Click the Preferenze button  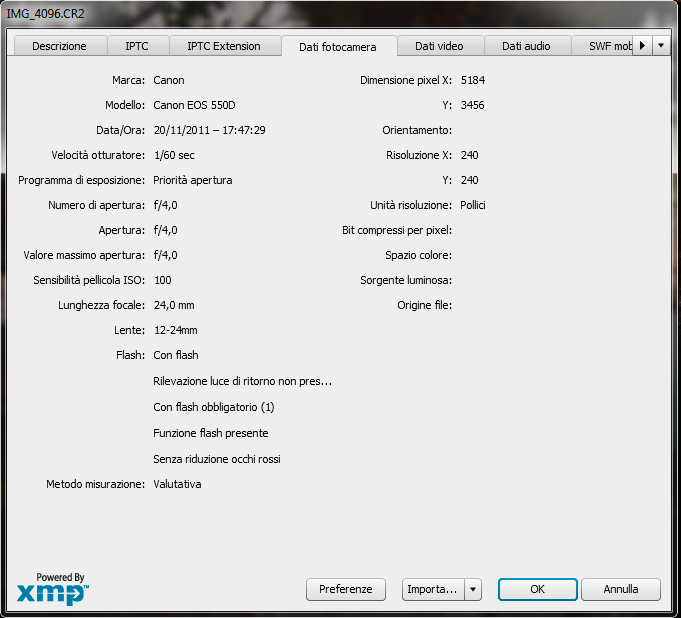coord(346,589)
